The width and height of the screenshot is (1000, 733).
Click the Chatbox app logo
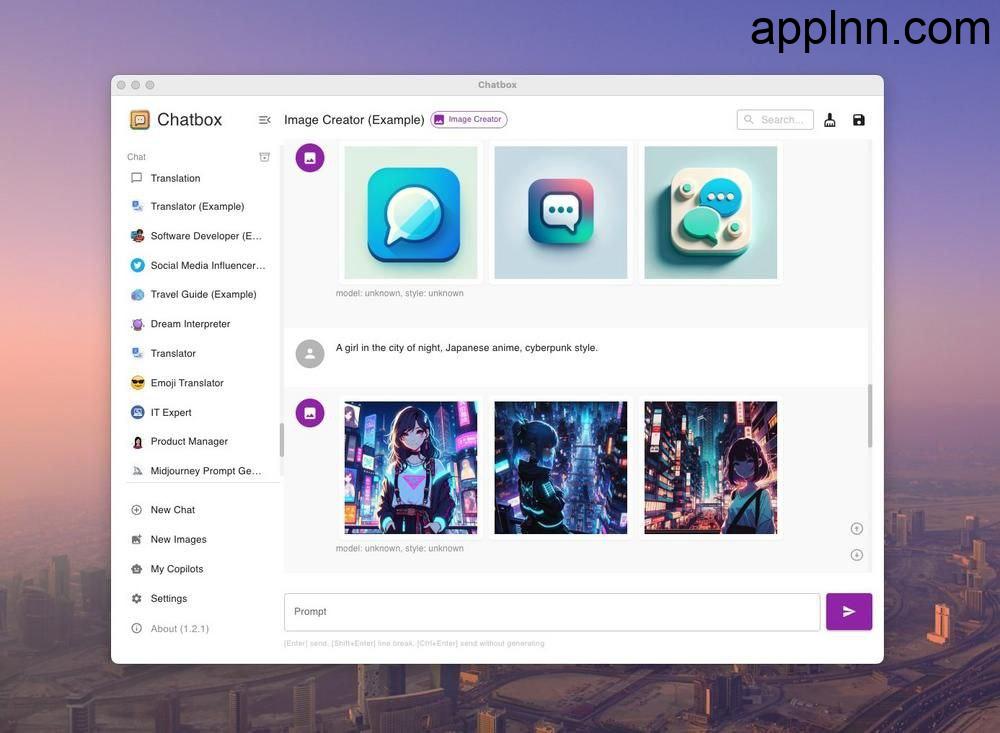[140, 119]
